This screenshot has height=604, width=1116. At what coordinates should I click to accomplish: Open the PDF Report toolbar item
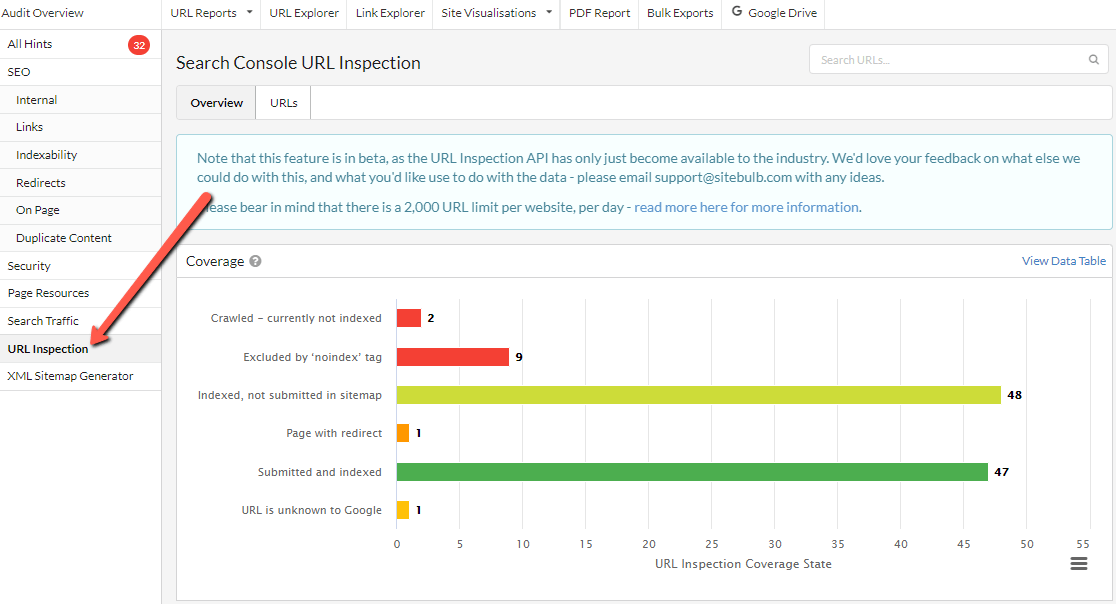[599, 13]
